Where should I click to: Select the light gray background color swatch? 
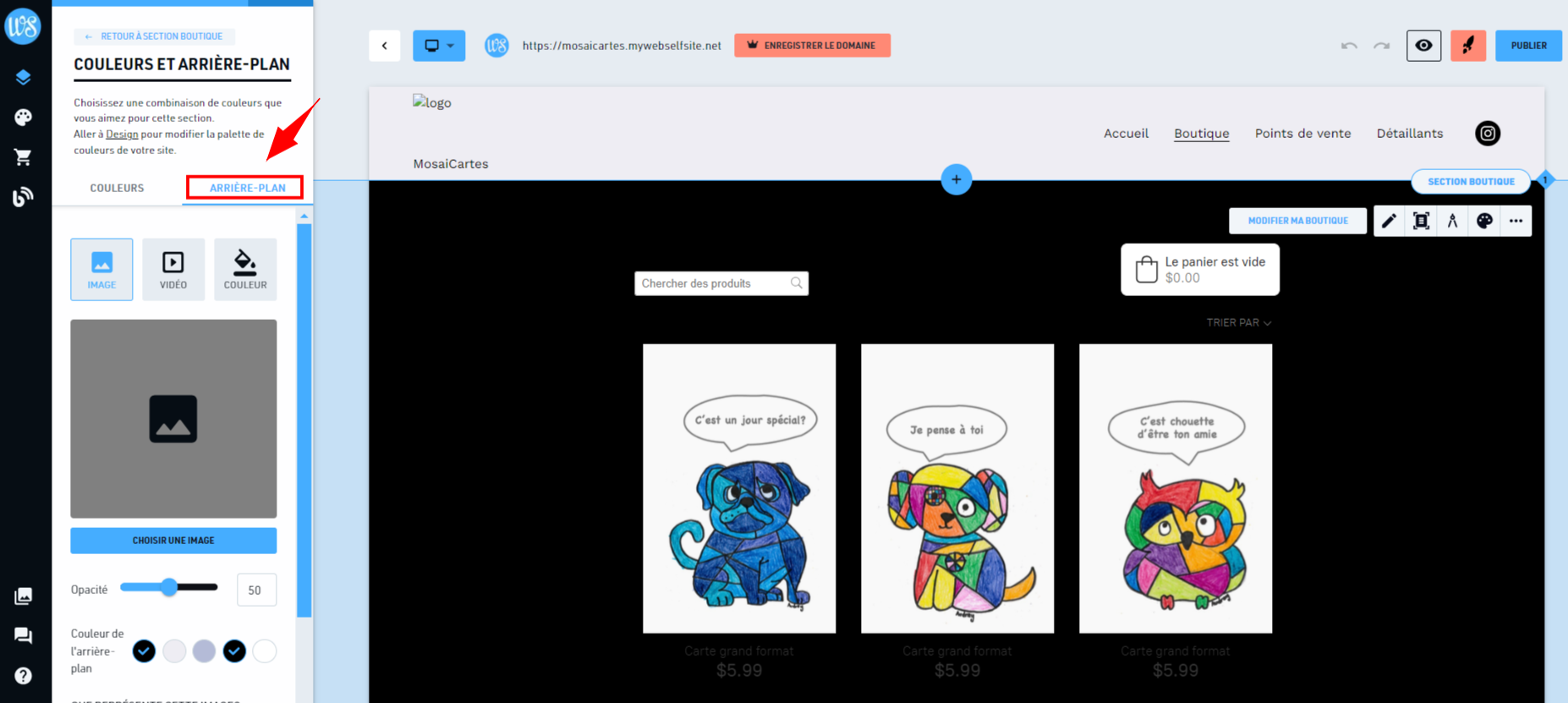pyautogui.click(x=174, y=651)
